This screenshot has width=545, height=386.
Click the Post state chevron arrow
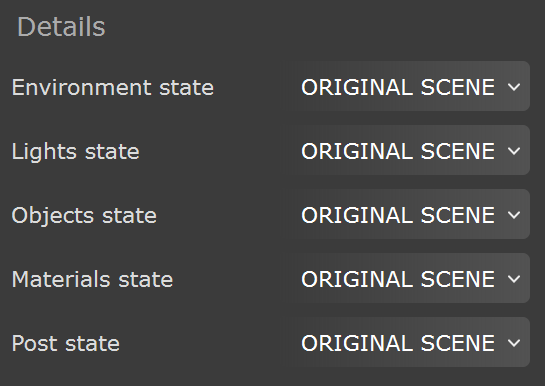(514, 343)
